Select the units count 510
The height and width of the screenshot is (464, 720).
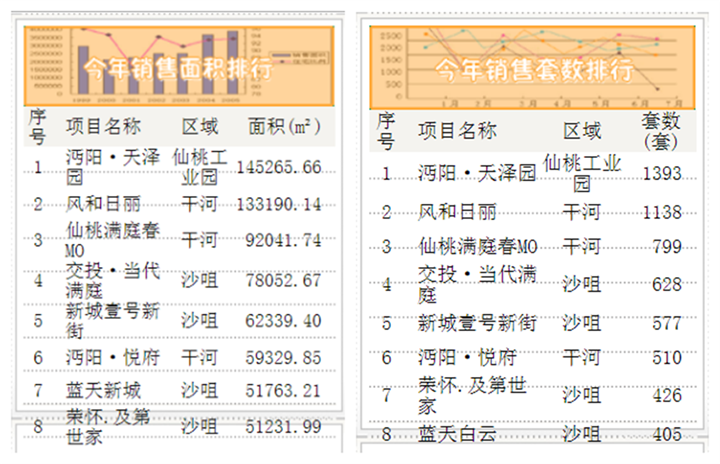(666, 358)
